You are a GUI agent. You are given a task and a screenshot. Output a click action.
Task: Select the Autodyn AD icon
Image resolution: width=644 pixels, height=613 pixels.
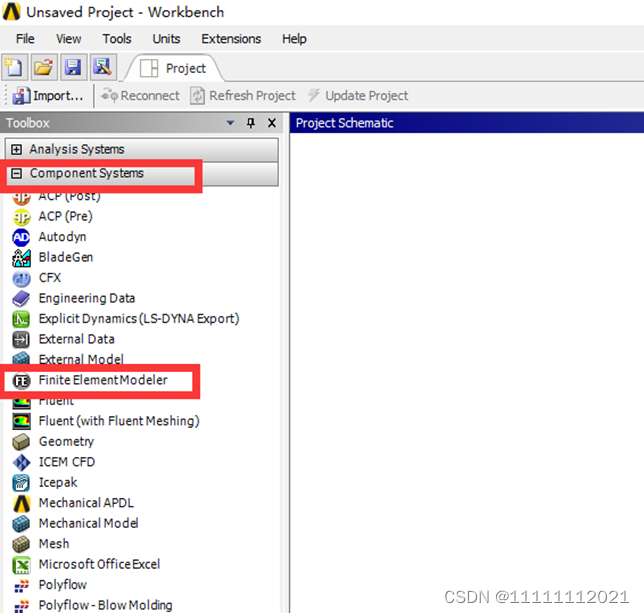pos(21,237)
